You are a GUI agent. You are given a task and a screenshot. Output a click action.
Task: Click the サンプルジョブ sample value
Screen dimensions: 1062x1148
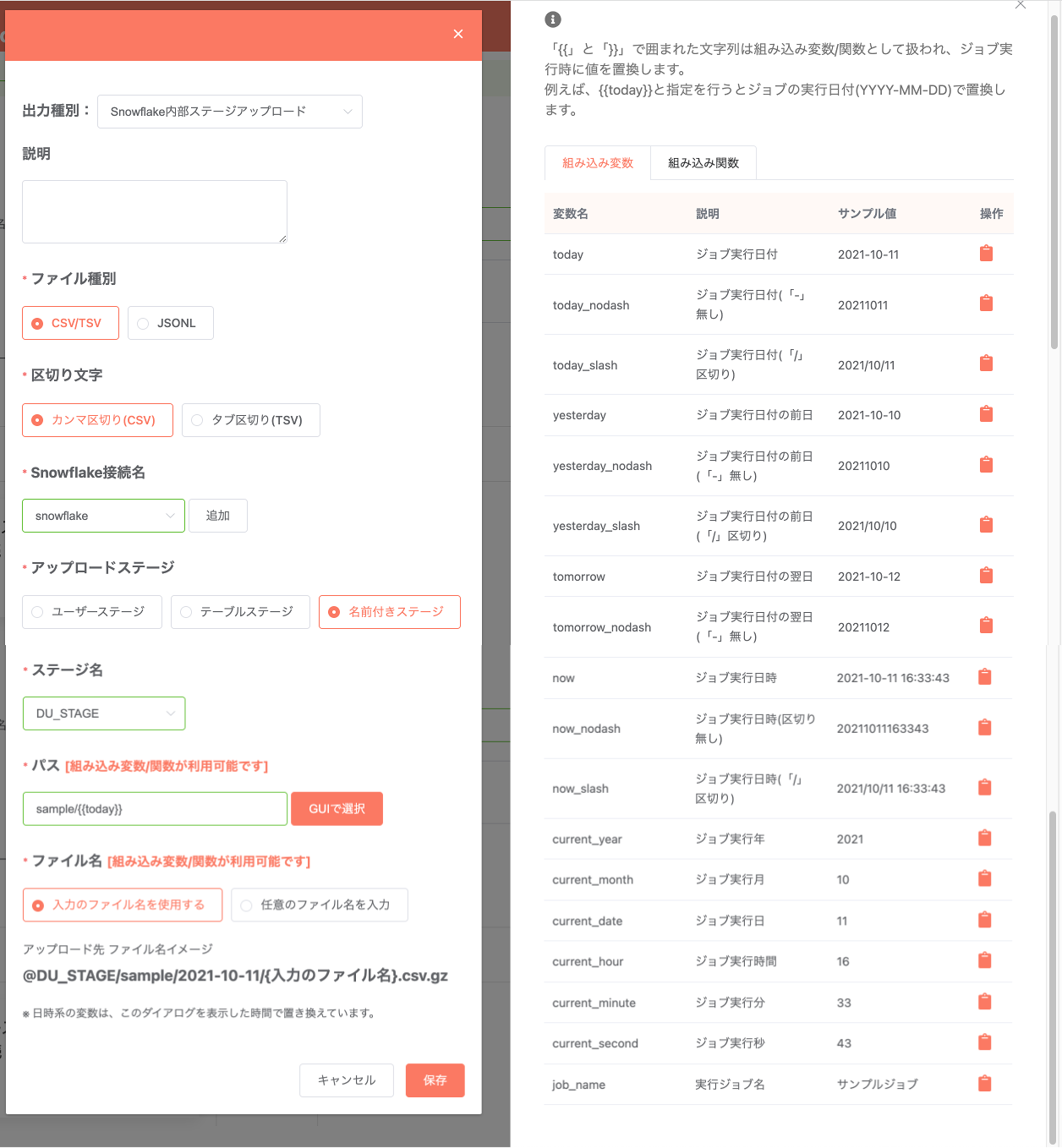(878, 1085)
